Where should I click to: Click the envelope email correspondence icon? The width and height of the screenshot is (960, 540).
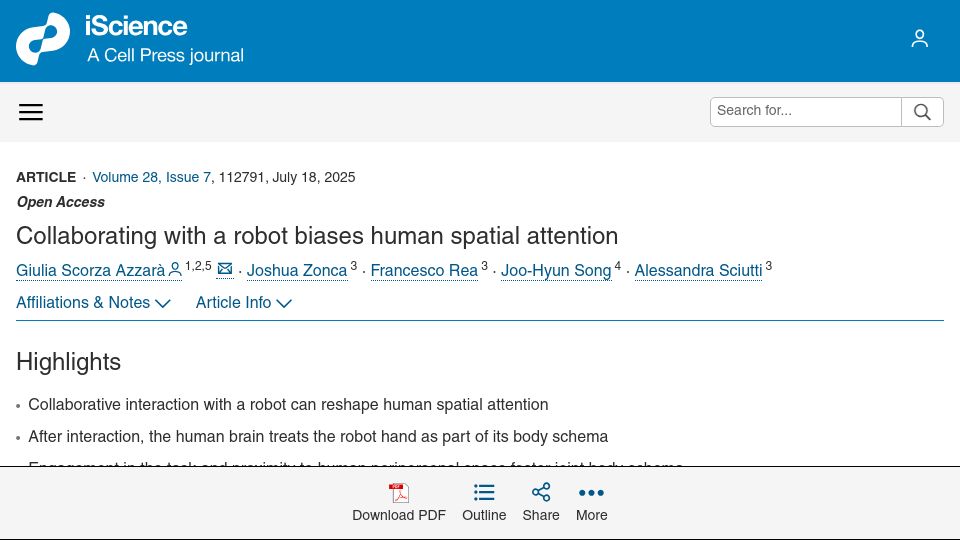click(225, 269)
